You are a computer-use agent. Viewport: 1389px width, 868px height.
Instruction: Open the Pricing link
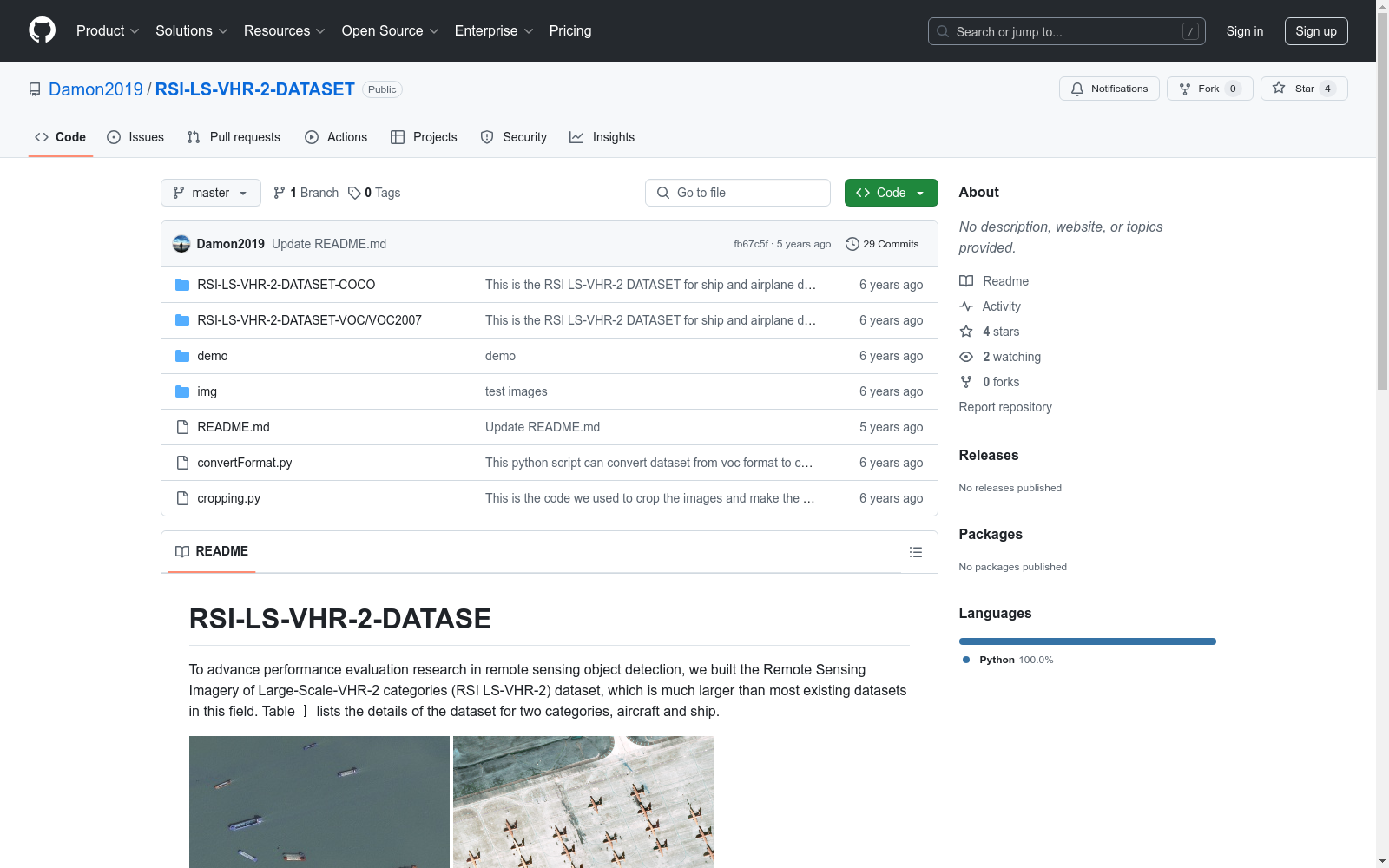click(x=570, y=30)
